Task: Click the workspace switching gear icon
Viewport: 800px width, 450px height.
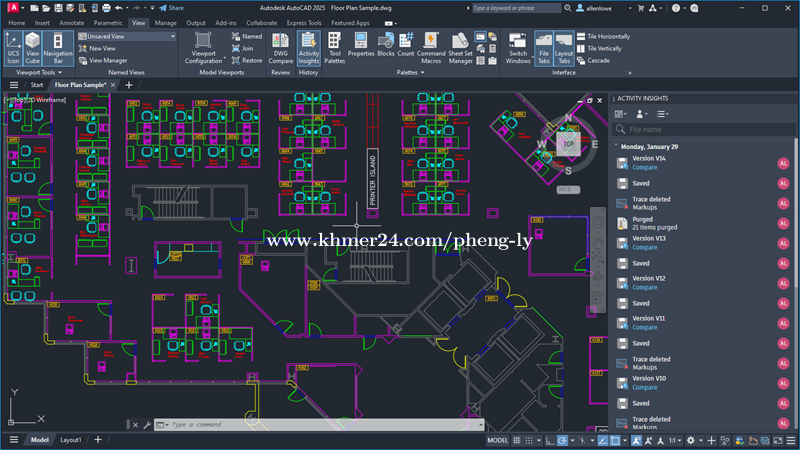Action: pyautogui.click(x=690, y=440)
